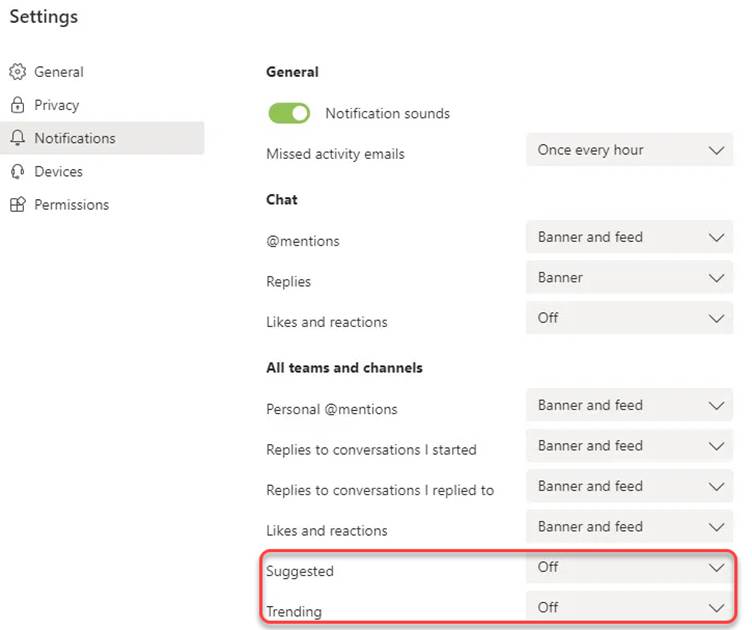752x630 pixels.
Task: Change Chat Likes and reactions setting
Action: point(630,318)
